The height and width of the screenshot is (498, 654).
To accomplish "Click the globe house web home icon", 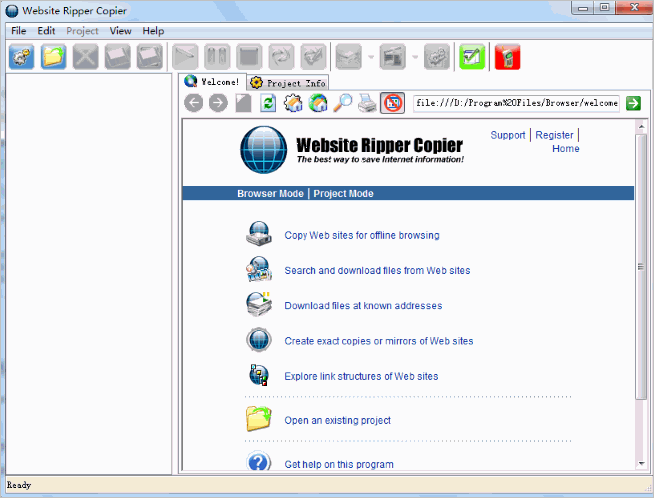I will click(x=318, y=103).
